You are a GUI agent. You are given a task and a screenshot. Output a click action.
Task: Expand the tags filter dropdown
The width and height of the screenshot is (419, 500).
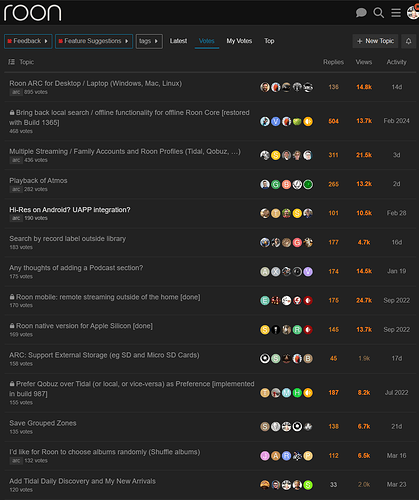point(149,41)
